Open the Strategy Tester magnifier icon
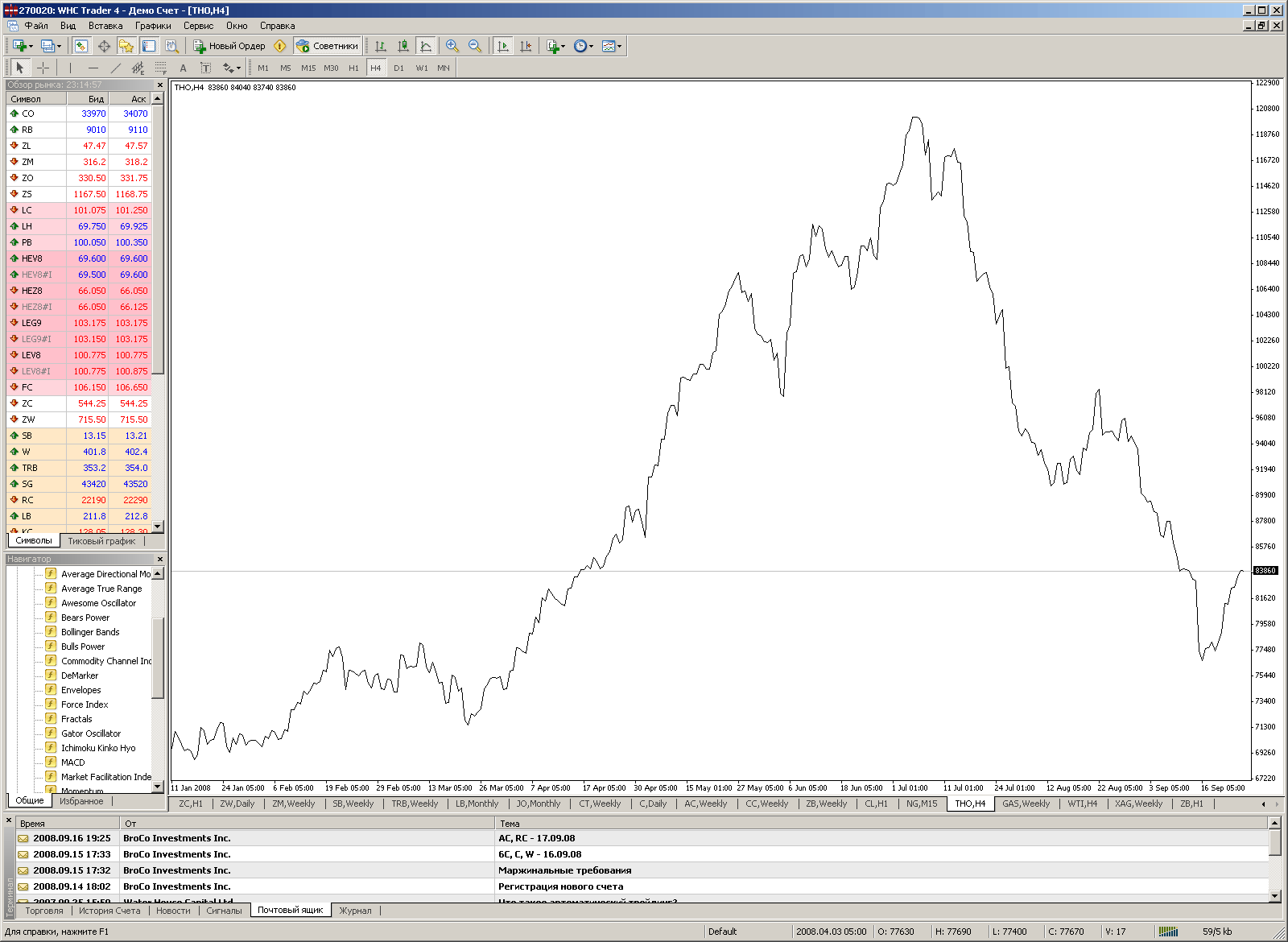 click(x=171, y=46)
